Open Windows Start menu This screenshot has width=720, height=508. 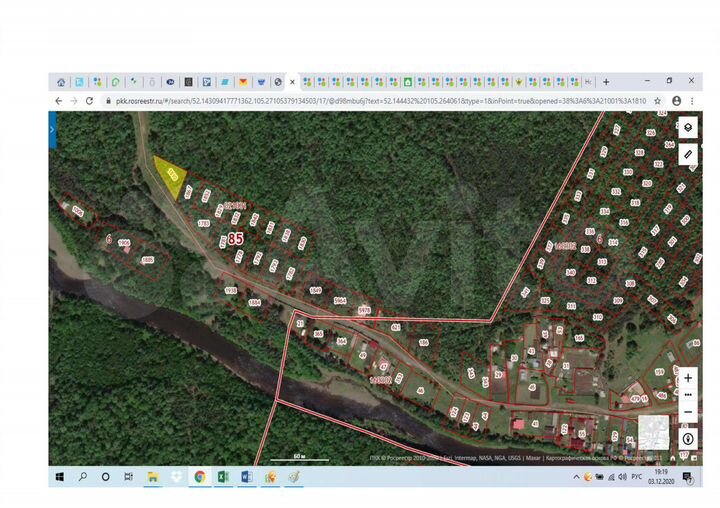(x=59, y=477)
